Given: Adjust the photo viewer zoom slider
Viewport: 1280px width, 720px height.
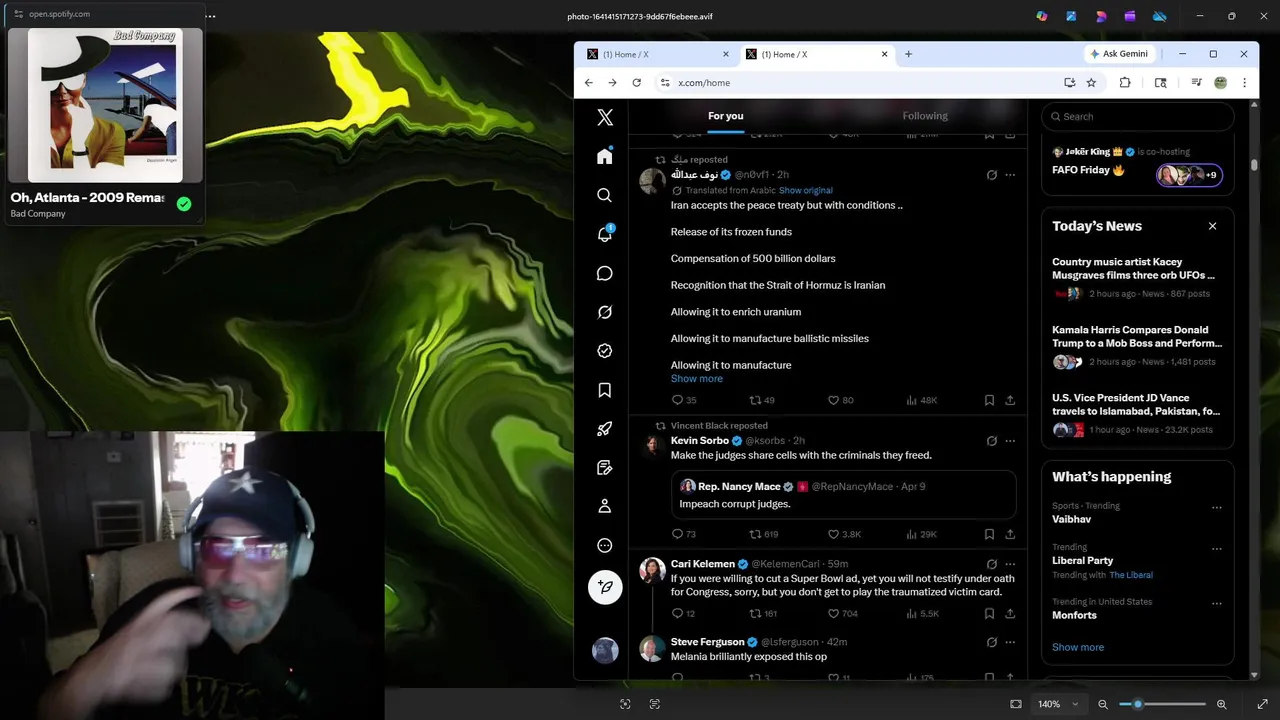Looking at the screenshot, I should click(1162, 704).
